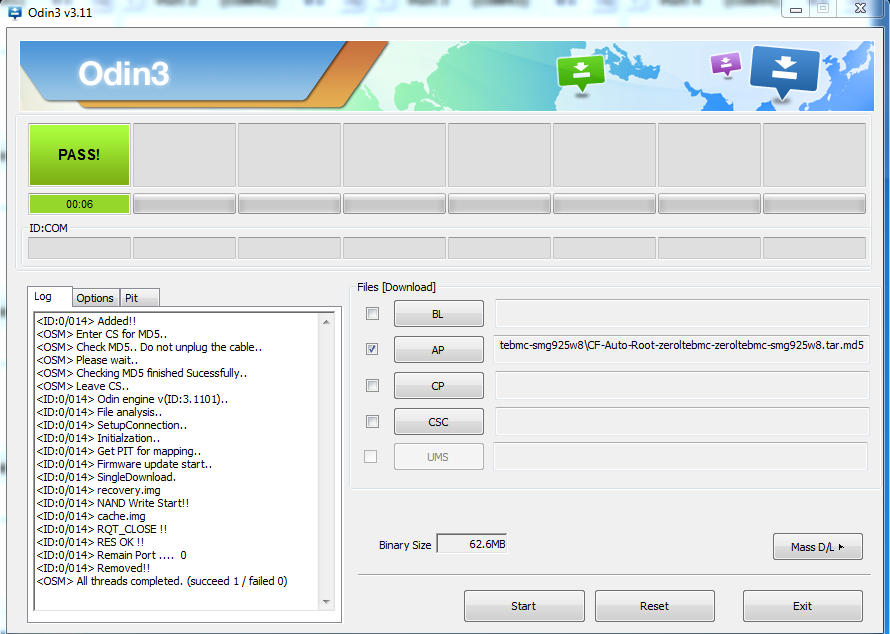Select the Log tab
This screenshot has height=634, width=890.
43,297
